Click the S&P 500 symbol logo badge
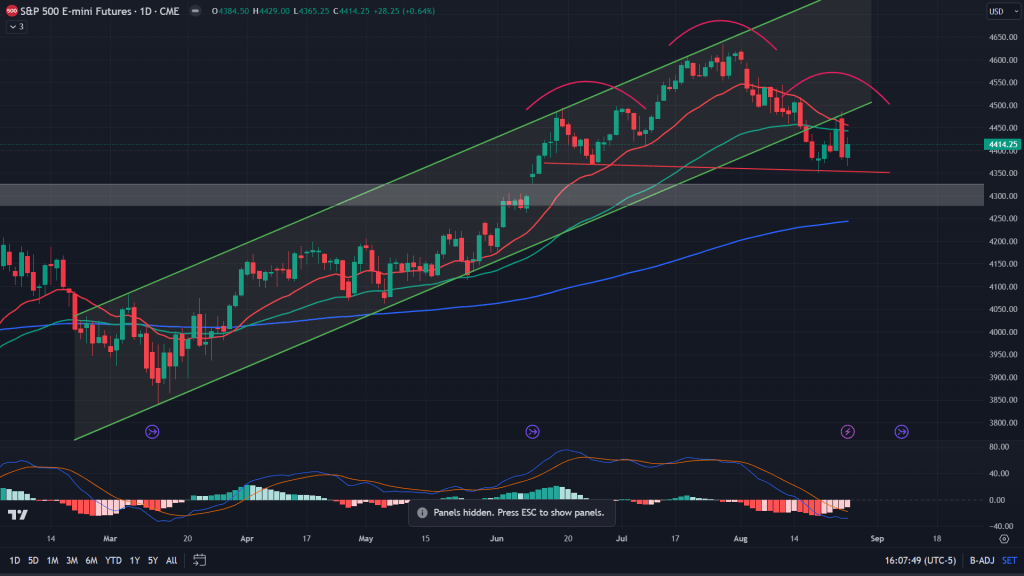1024x576 pixels. tap(11, 12)
